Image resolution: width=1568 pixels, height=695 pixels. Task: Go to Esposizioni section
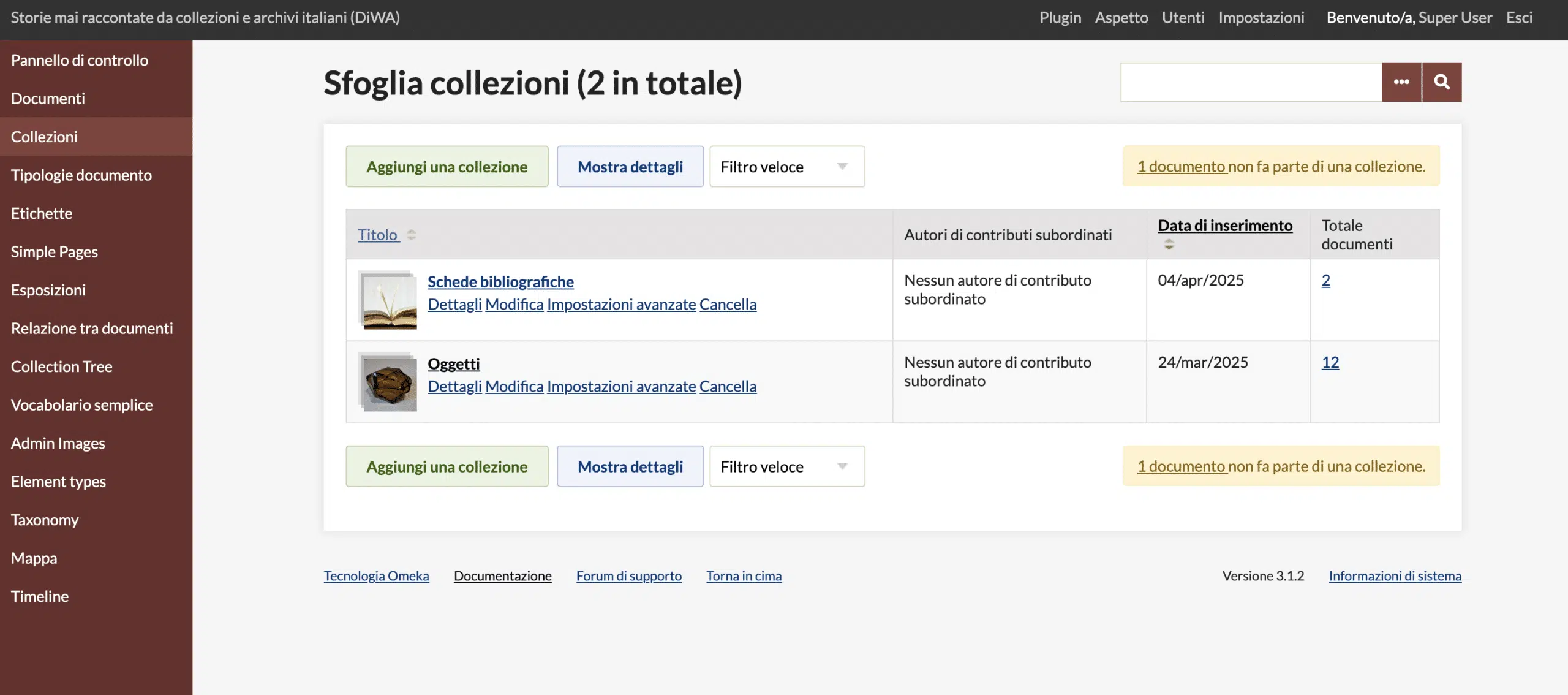[x=96, y=290]
